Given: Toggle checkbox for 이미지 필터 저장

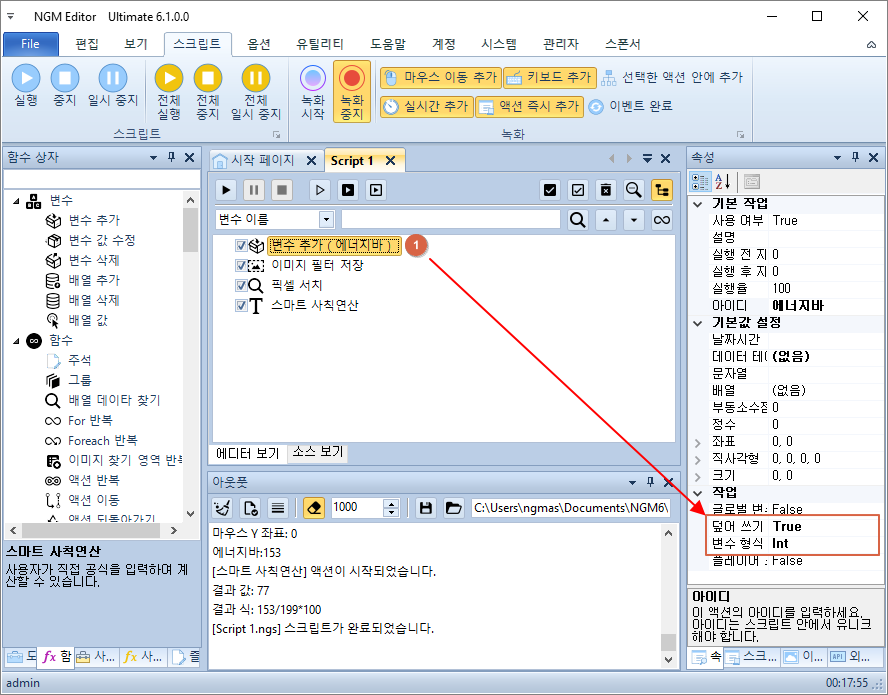Looking at the screenshot, I should click(241, 265).
